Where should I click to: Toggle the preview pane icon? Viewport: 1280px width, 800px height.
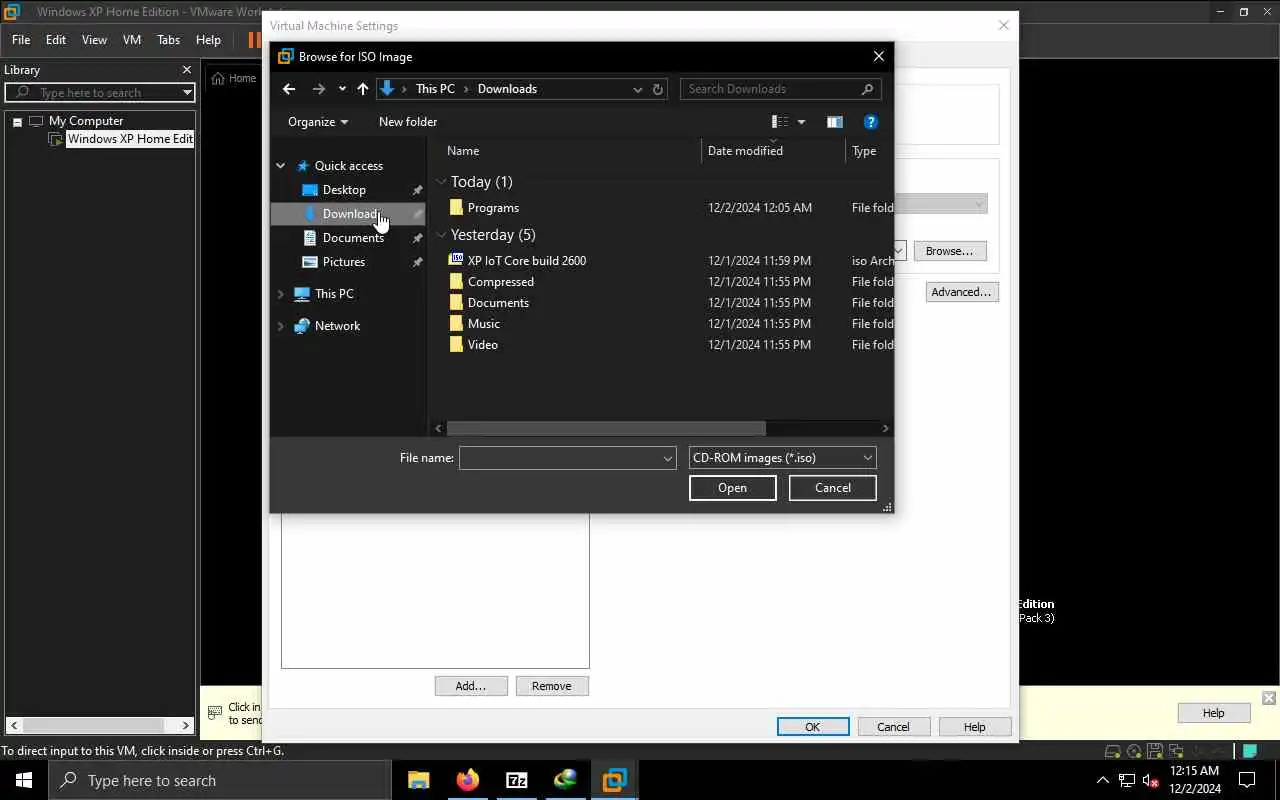click(x=835, y=122)
